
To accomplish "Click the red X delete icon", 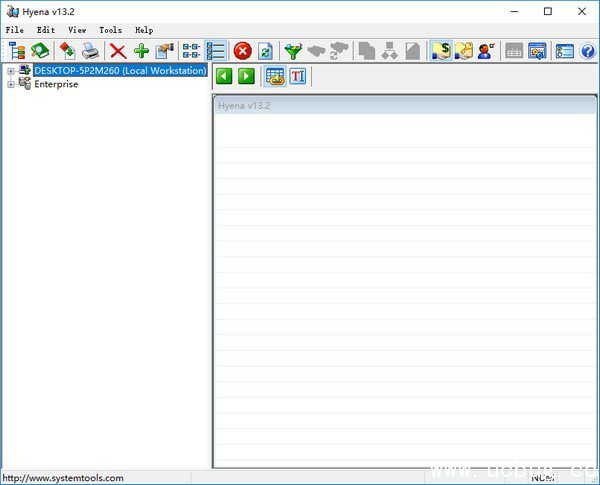I will pos(118,51).
